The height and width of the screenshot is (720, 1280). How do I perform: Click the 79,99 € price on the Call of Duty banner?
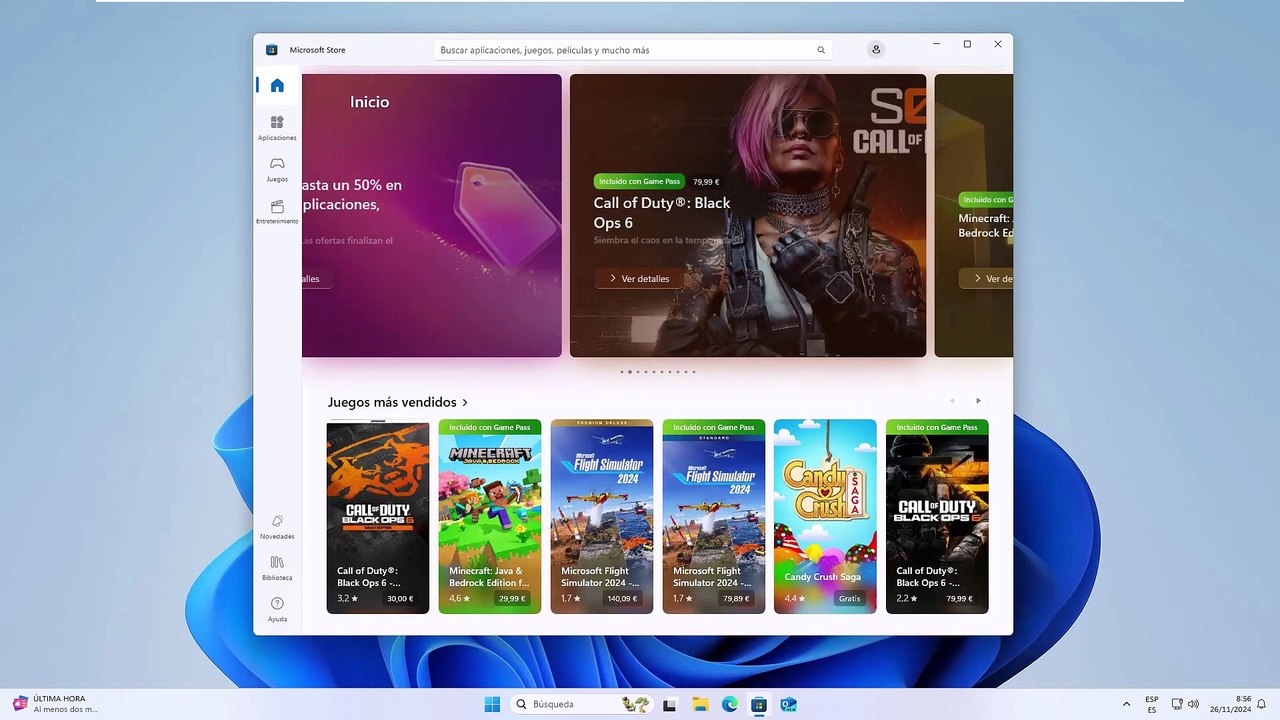pyautogui.click(x=706, y=182)
